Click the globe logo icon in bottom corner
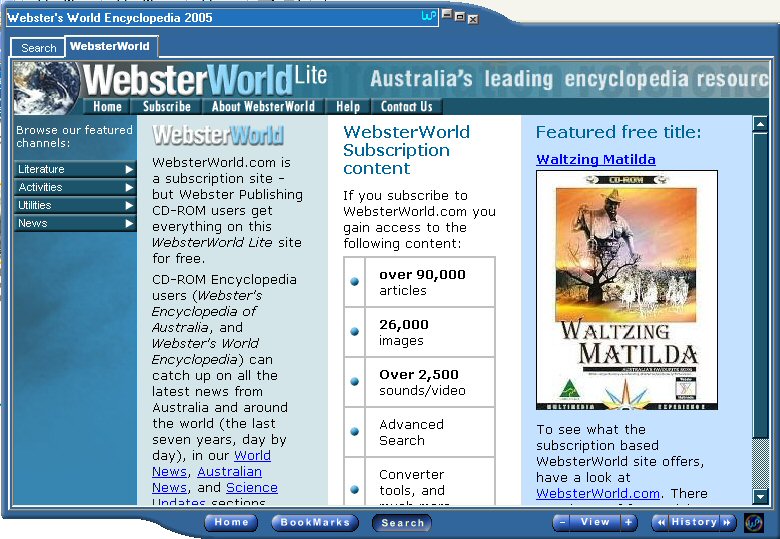This screenshot has height=539, width=780. tap(754, 523)
